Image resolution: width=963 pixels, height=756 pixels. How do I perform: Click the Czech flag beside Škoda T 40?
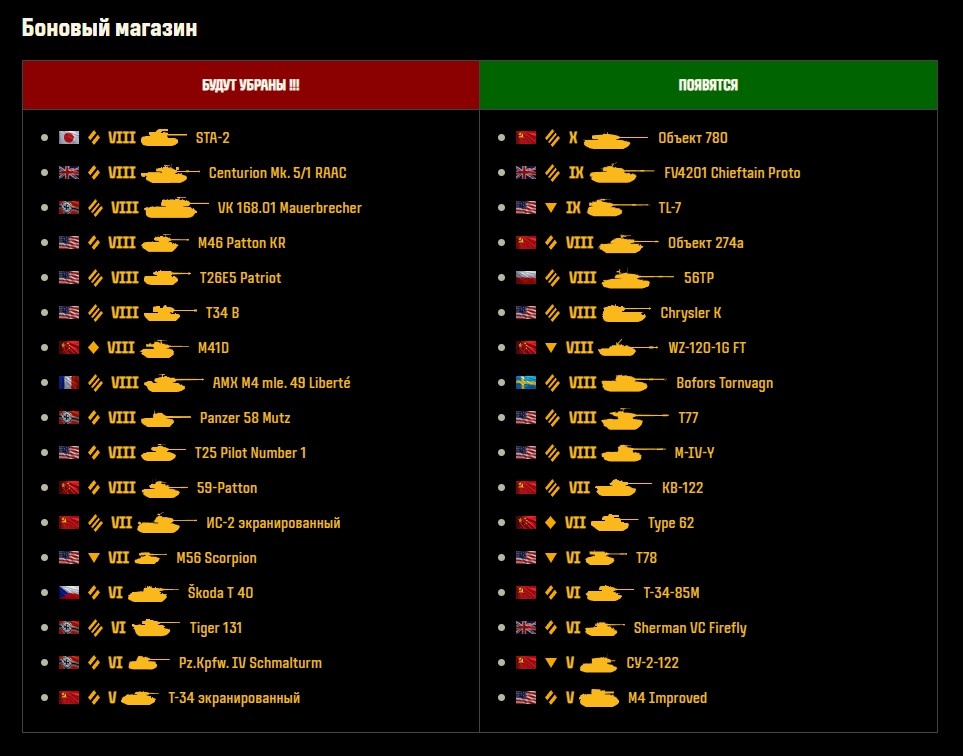pyautogui.click(x=69, y=593)
